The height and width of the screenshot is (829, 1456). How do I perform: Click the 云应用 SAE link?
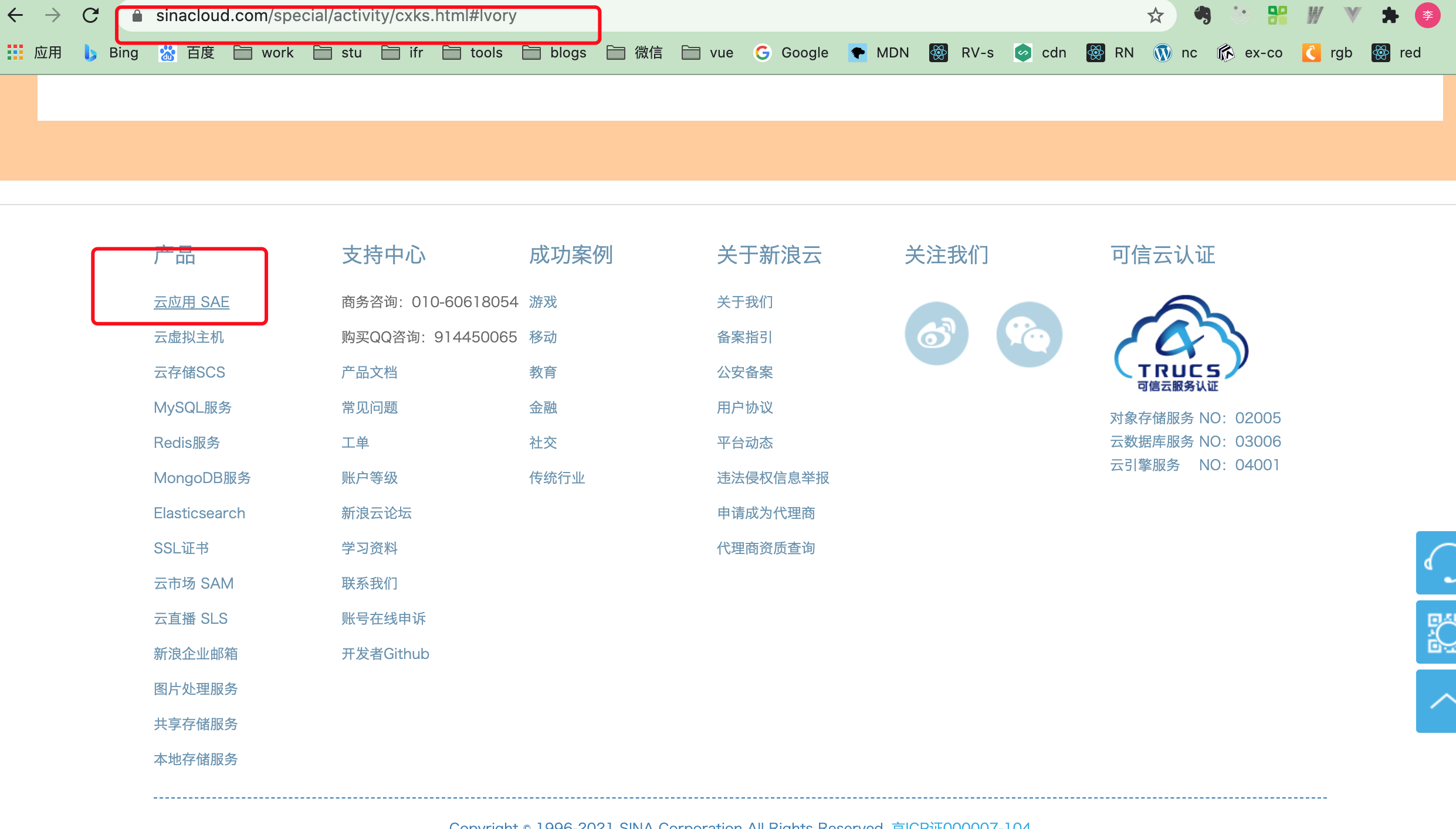(191, 302)
